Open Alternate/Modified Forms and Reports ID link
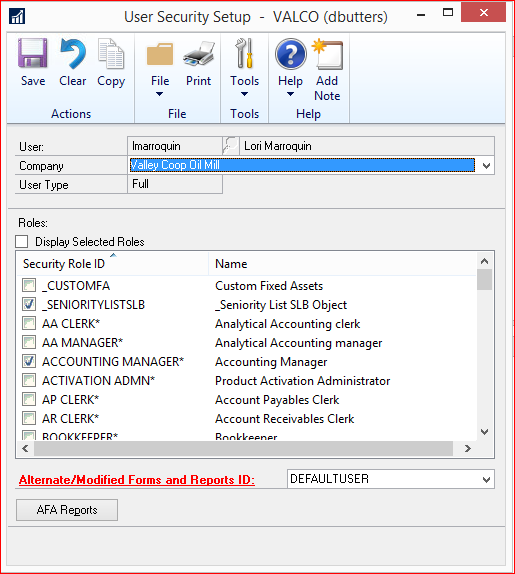The image size is (515, 574). pyautogui.click(x=137, y=480)
